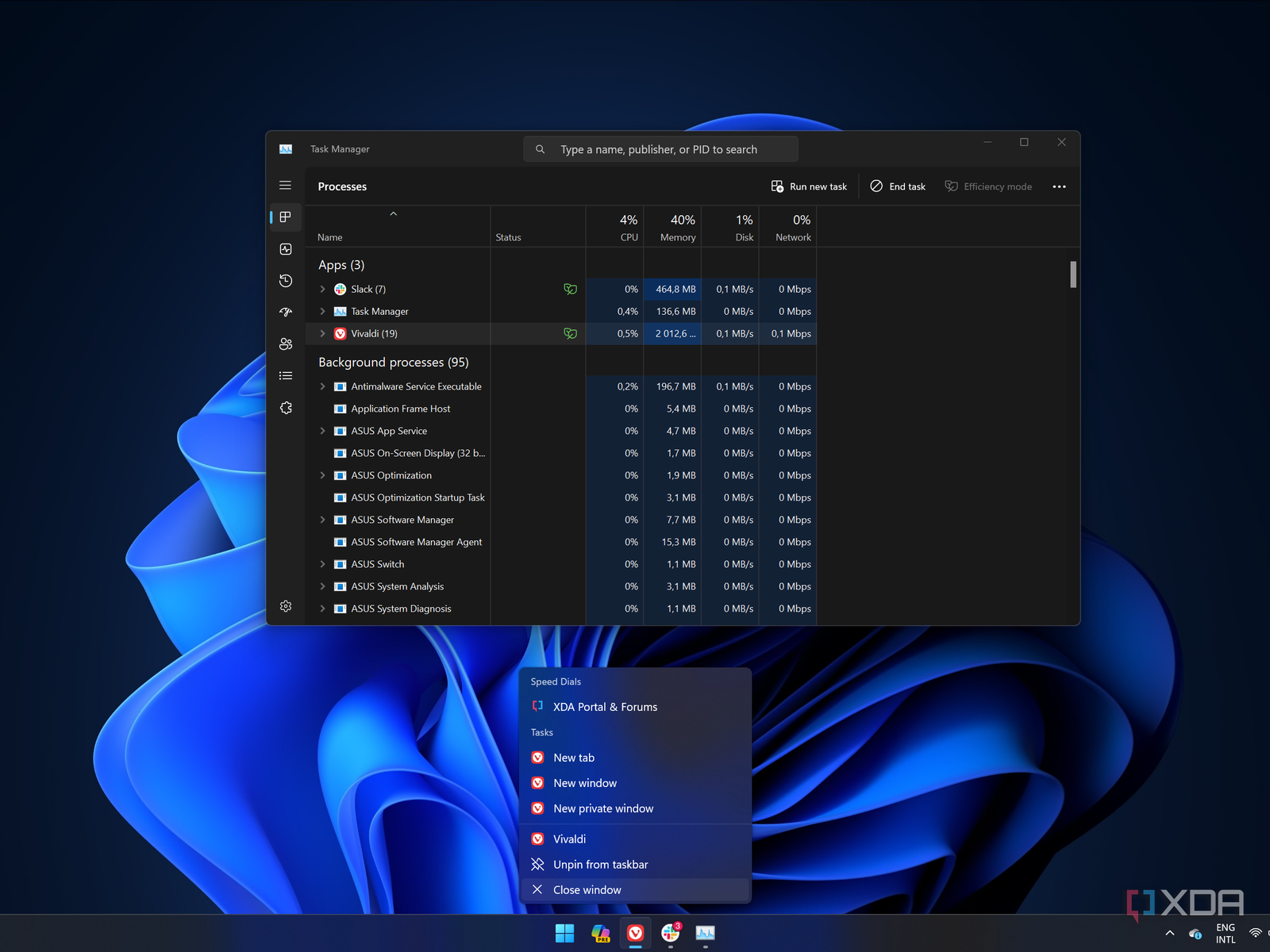Expand the ASUS App Service entry
Viewport: 1270px width, 952px height.
322,432
